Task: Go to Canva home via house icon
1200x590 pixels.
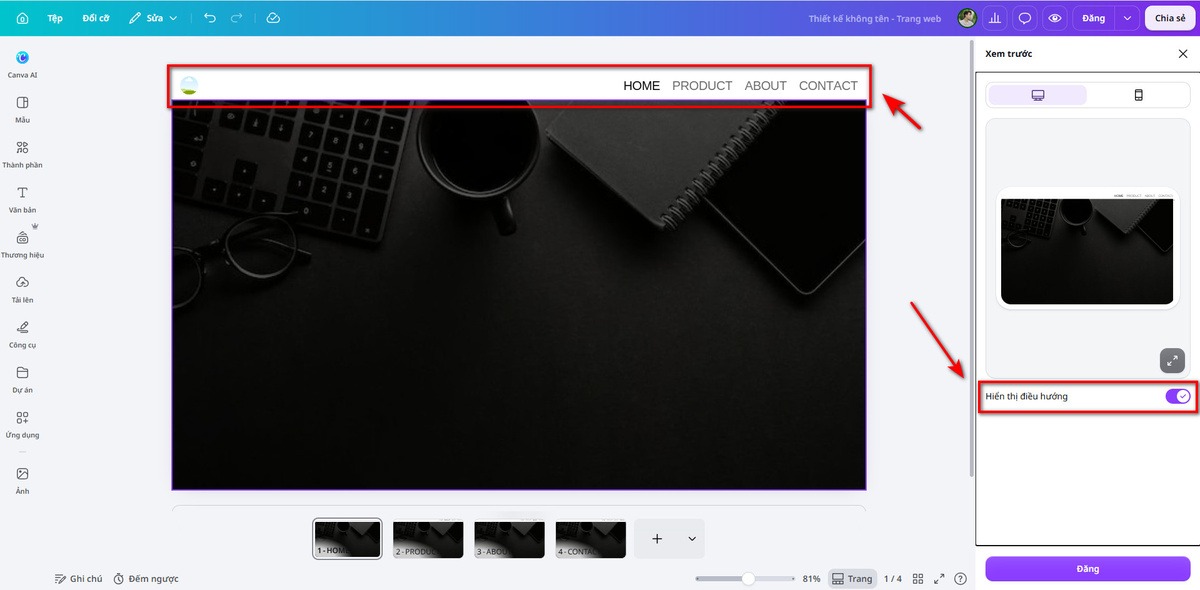Action: pyautogui.click(x=22, y=18)
